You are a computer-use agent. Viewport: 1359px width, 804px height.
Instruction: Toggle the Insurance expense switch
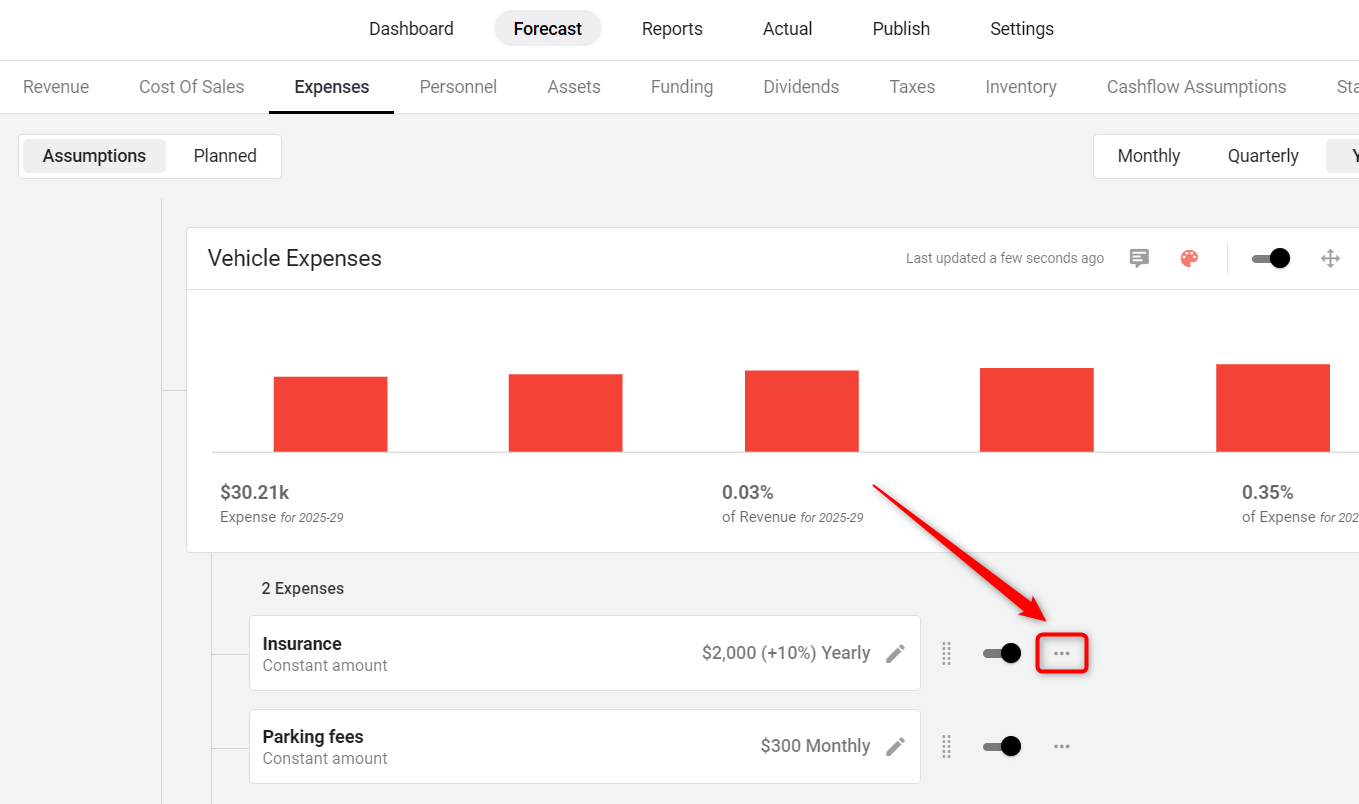[1001, 653]
